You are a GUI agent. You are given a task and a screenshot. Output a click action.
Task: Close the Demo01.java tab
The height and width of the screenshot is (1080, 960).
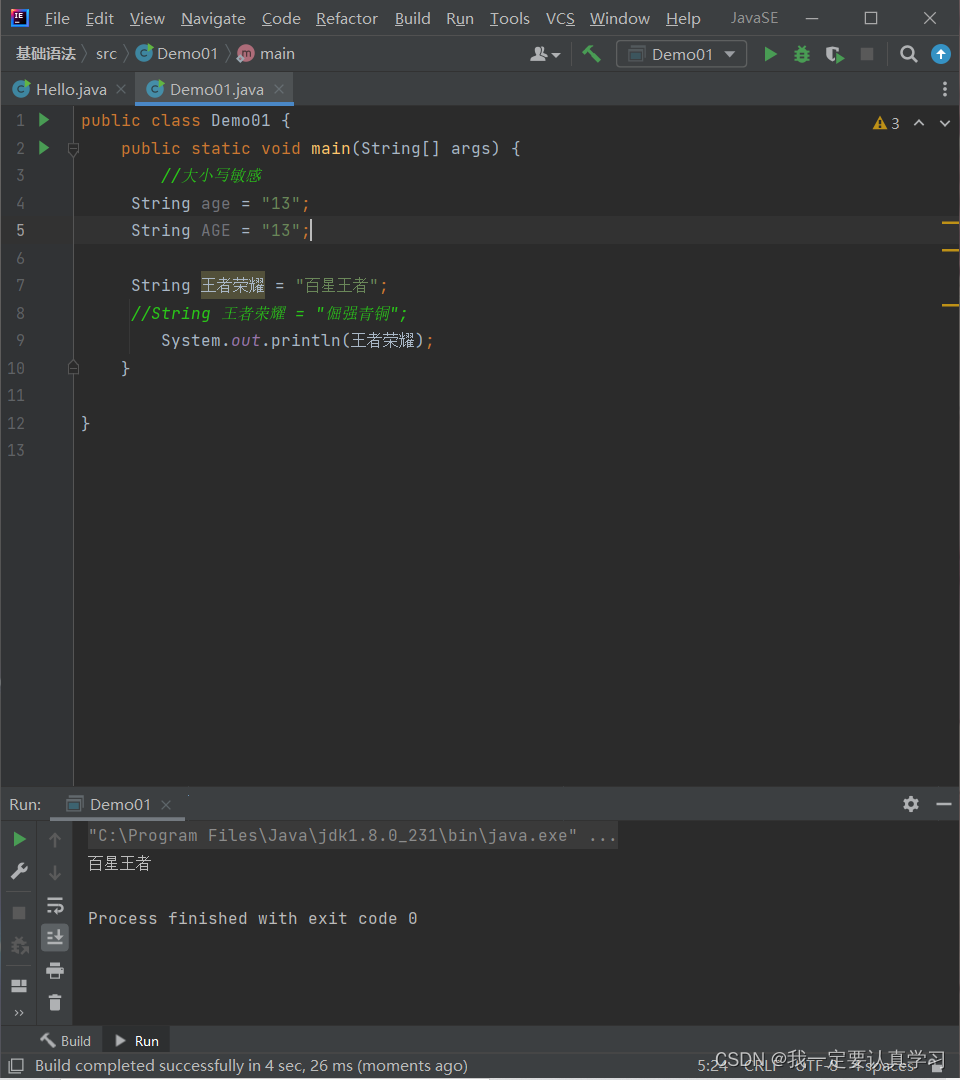(279, 89)
